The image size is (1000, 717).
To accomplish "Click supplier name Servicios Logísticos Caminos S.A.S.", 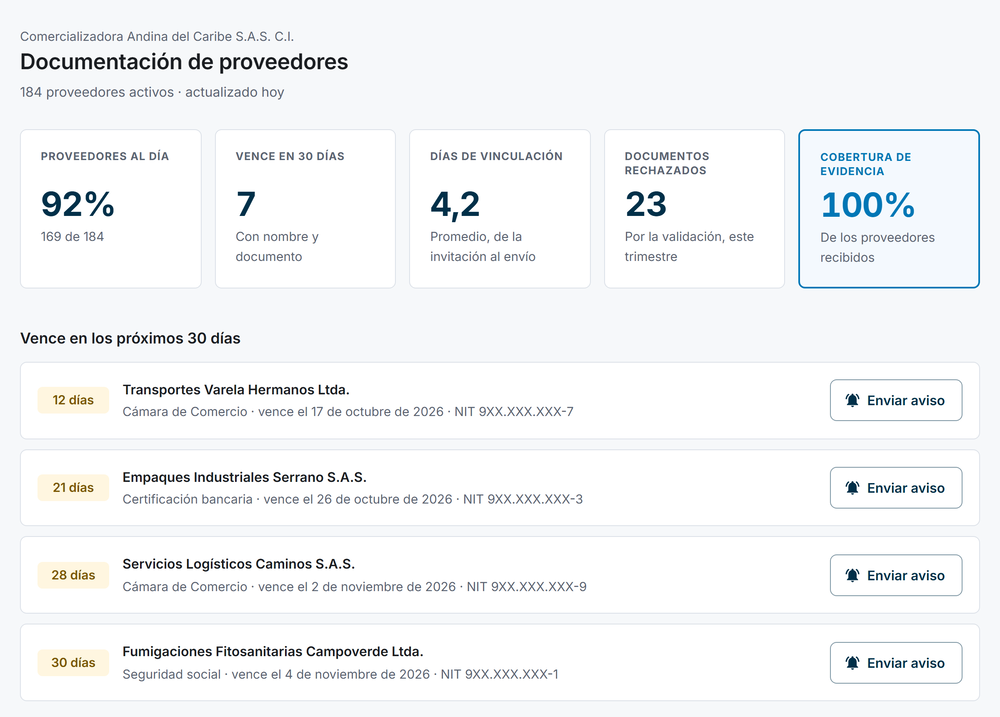I will pyautogui.click(x=239, y=564).
